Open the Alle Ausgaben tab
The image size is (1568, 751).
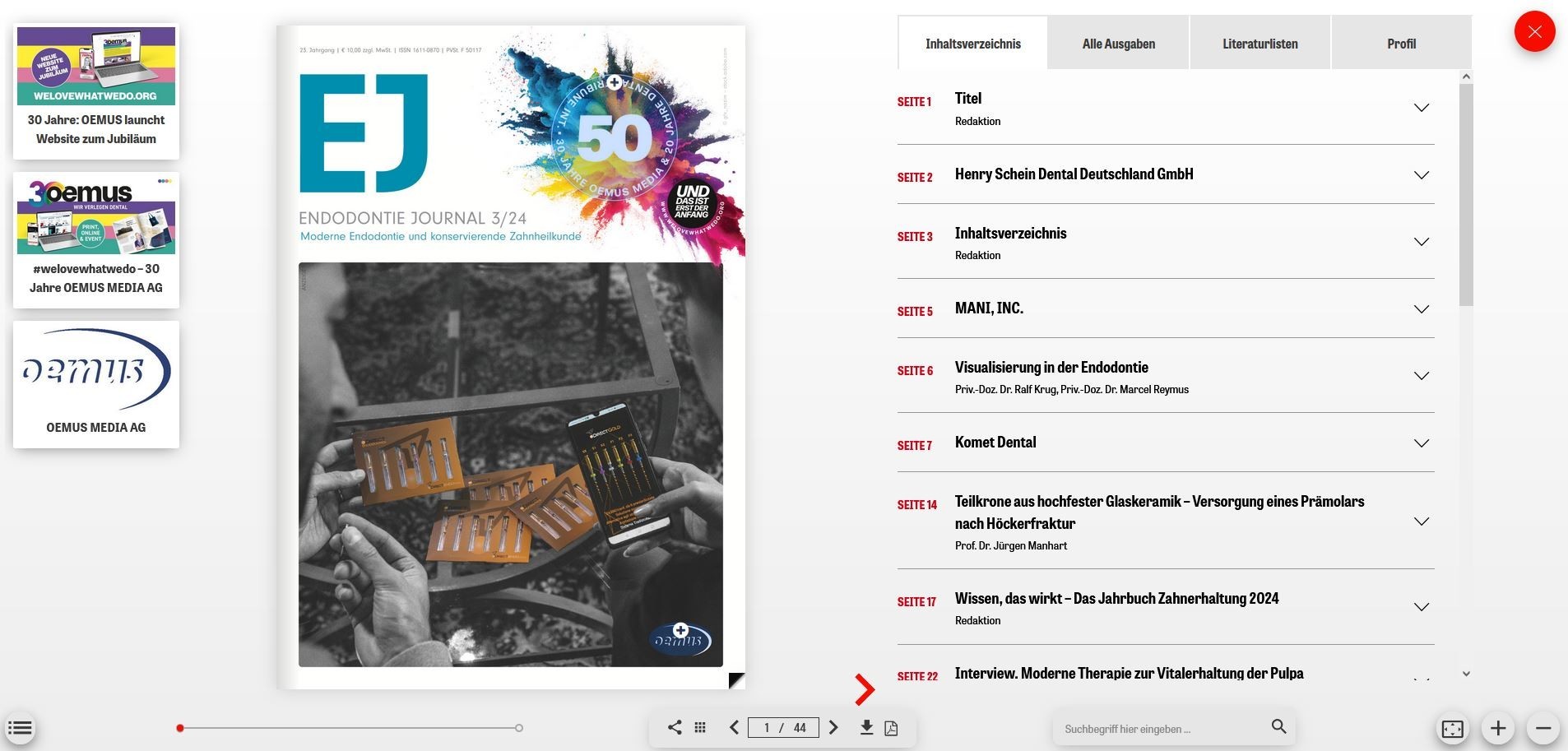pos(1118,44)
